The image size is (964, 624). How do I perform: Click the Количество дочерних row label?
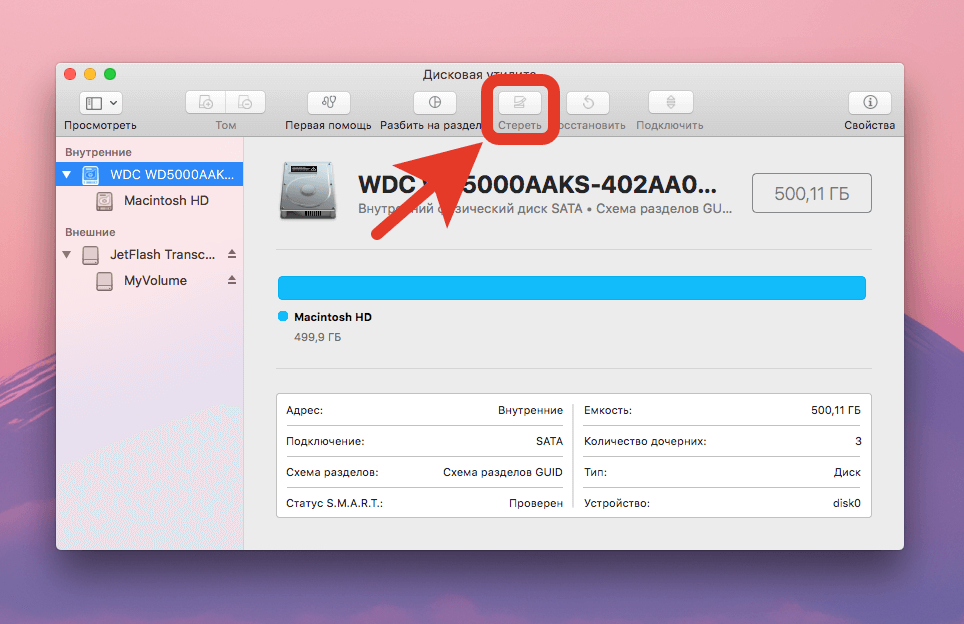pyautogui.click(x=645, y=441)
